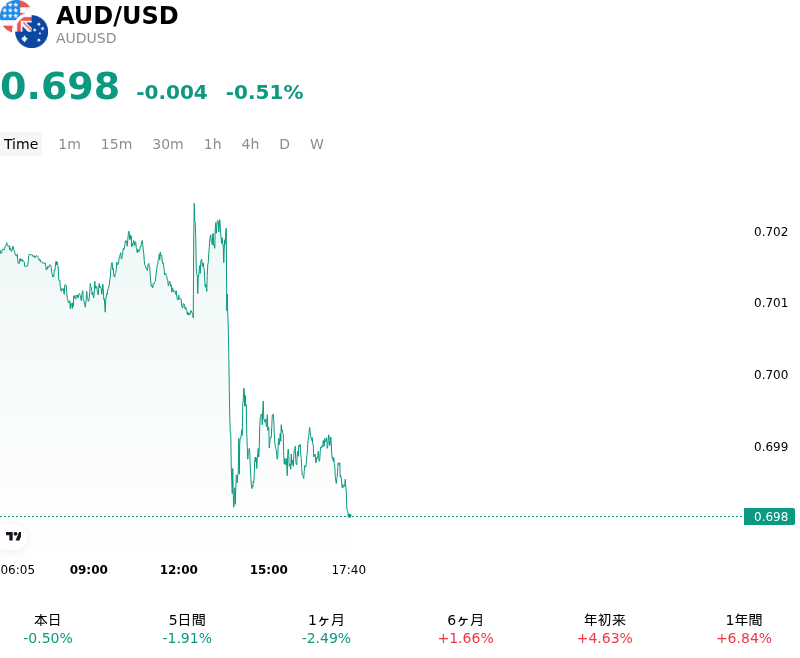The height and width of the screenshot is (658, 800).
Task: Click the 12:00 time axis marker
Action: tap(179, 570)
